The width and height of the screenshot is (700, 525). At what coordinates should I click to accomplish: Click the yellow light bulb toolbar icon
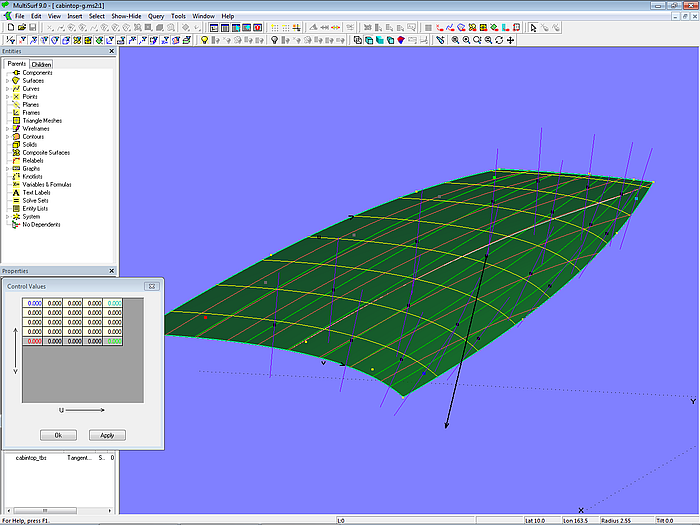[x=204, y=40]
